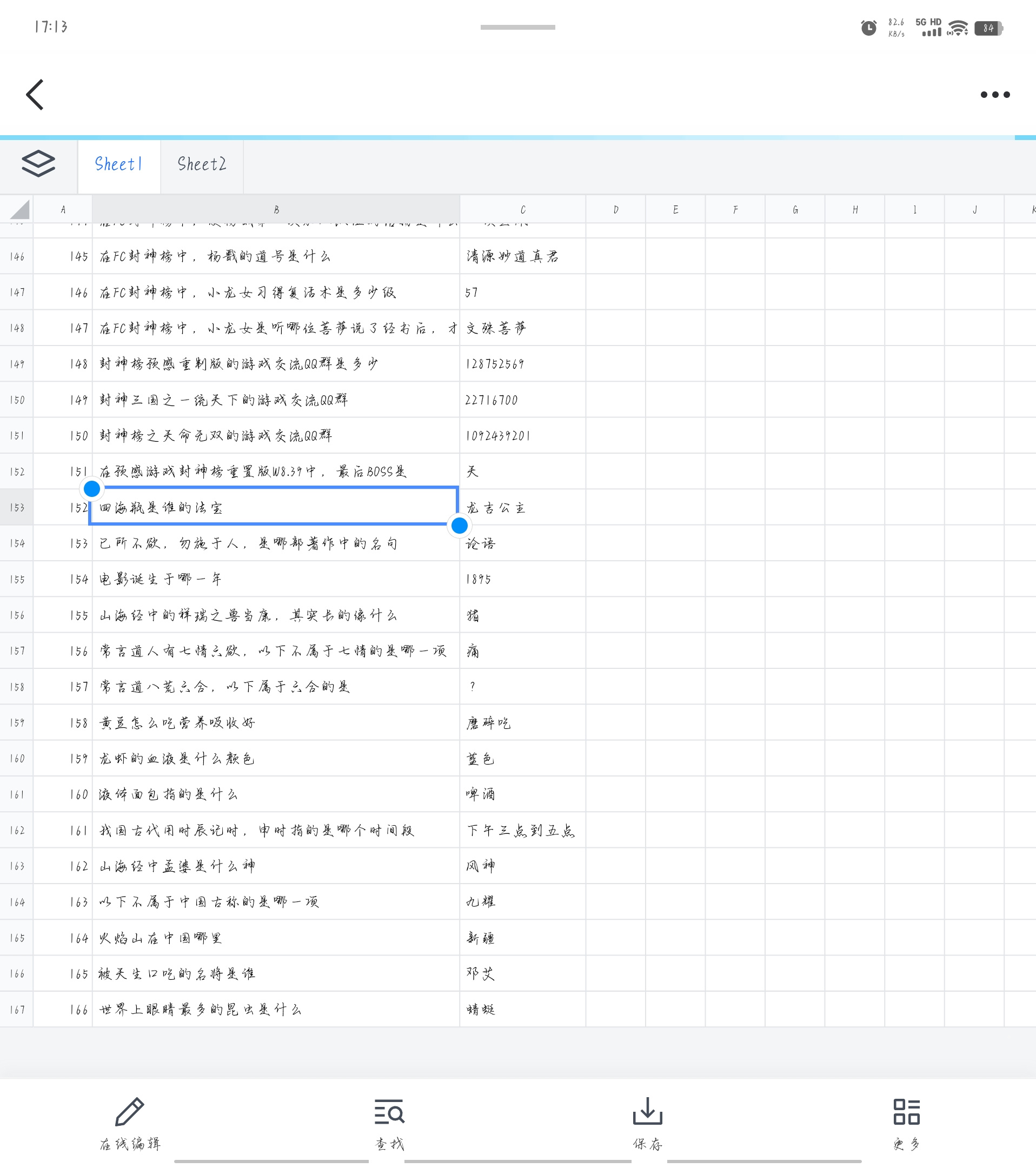Tap the alarm clock status icon

tap(868, 28)
